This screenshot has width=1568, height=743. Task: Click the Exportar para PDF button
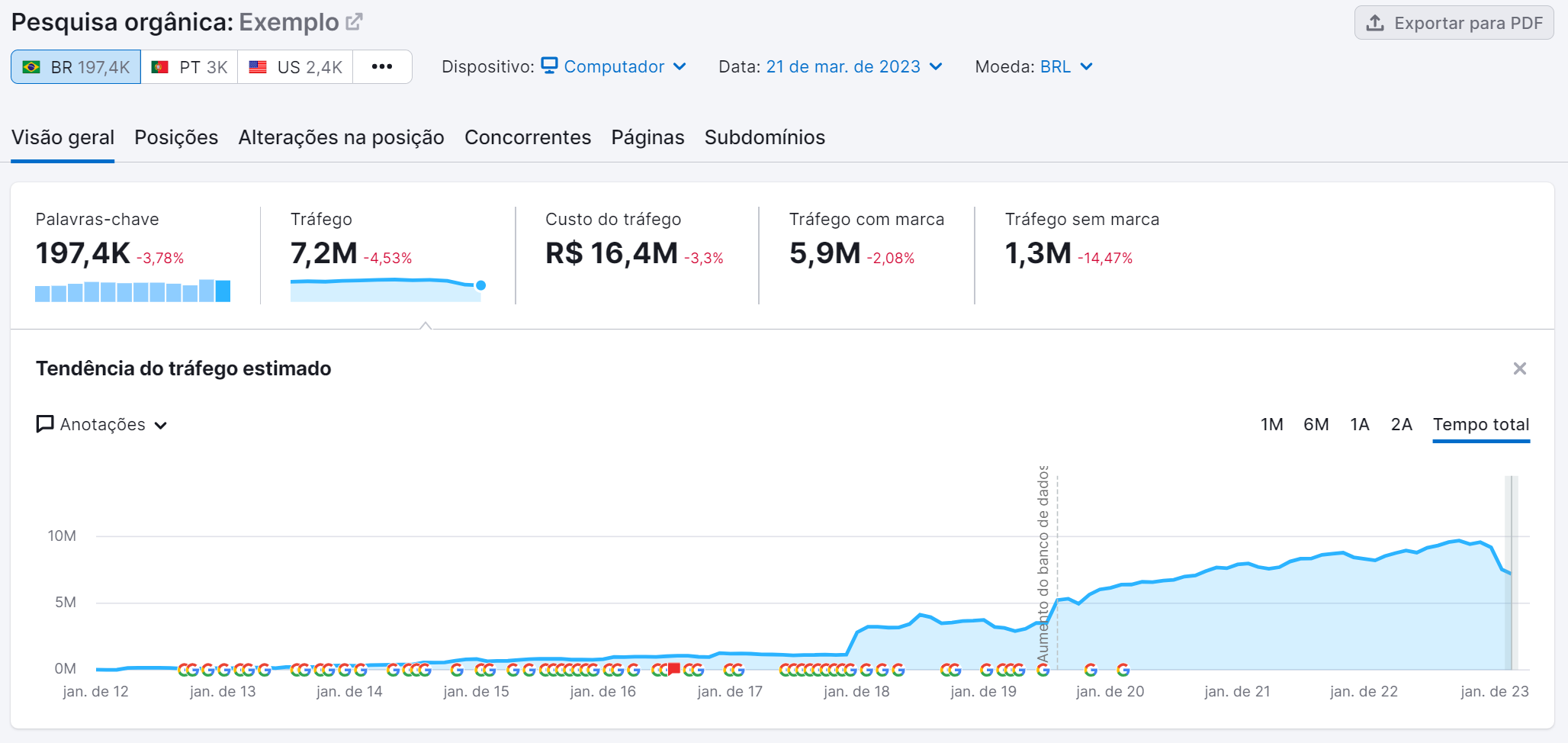point(1454,23)
